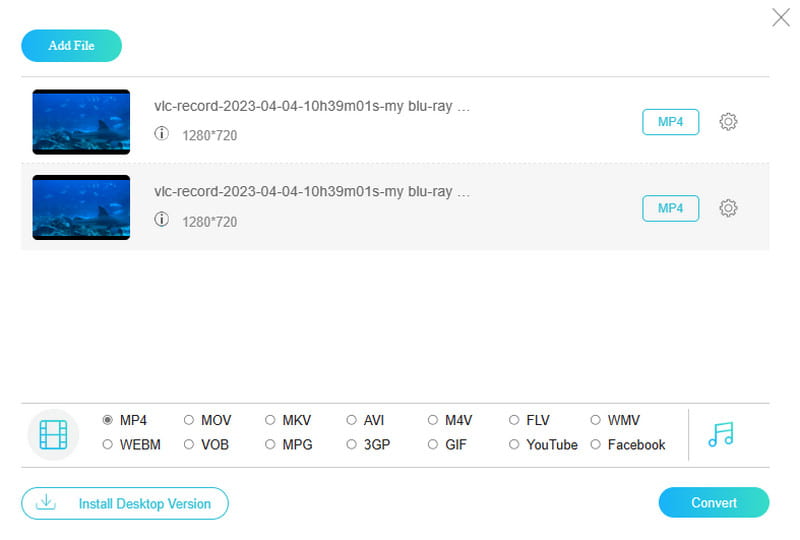Switch to audio formats music note icon
The image size is (800, 540).
(721, 434)
